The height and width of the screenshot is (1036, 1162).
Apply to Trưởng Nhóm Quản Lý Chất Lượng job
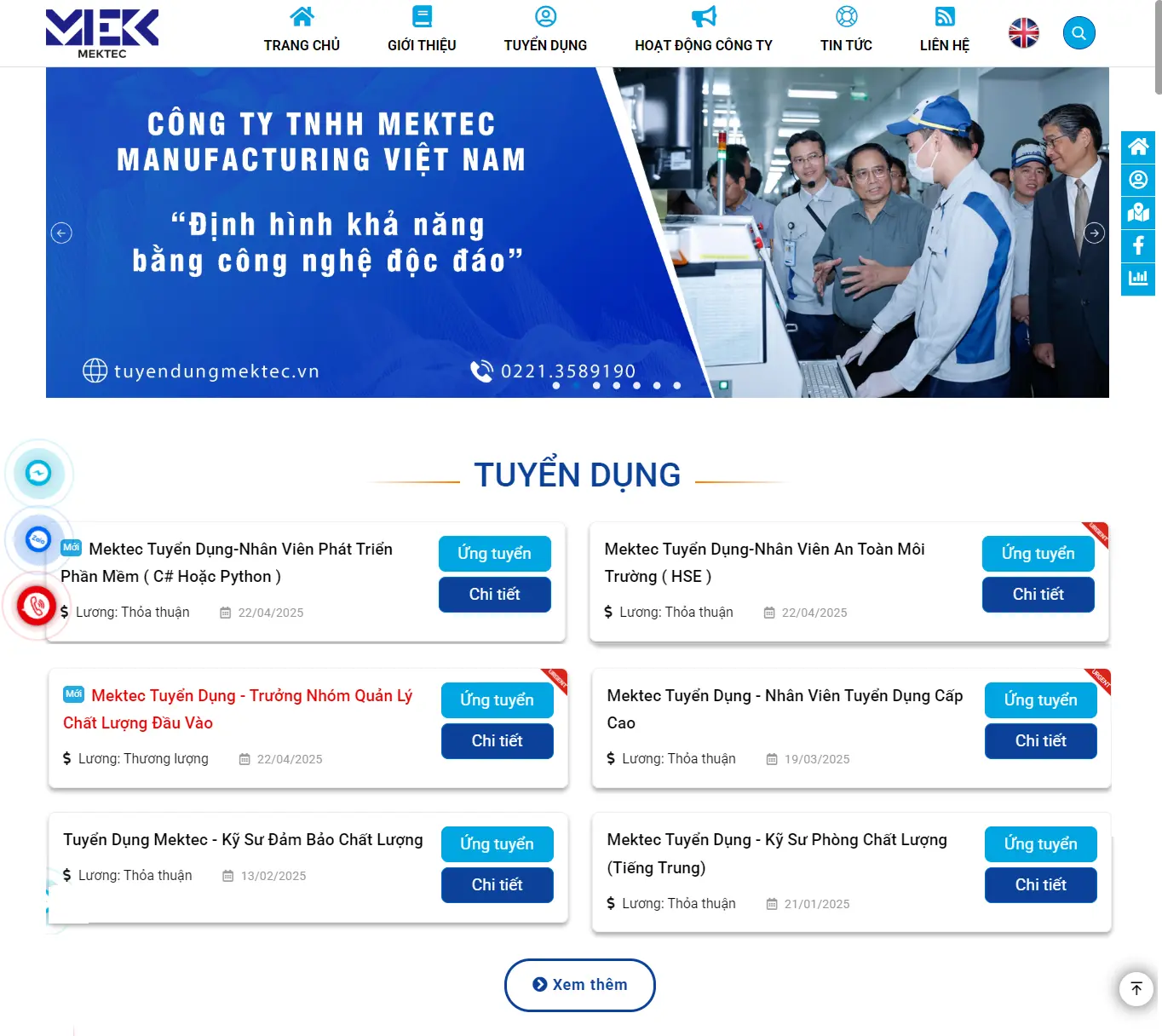coord(497,700)
